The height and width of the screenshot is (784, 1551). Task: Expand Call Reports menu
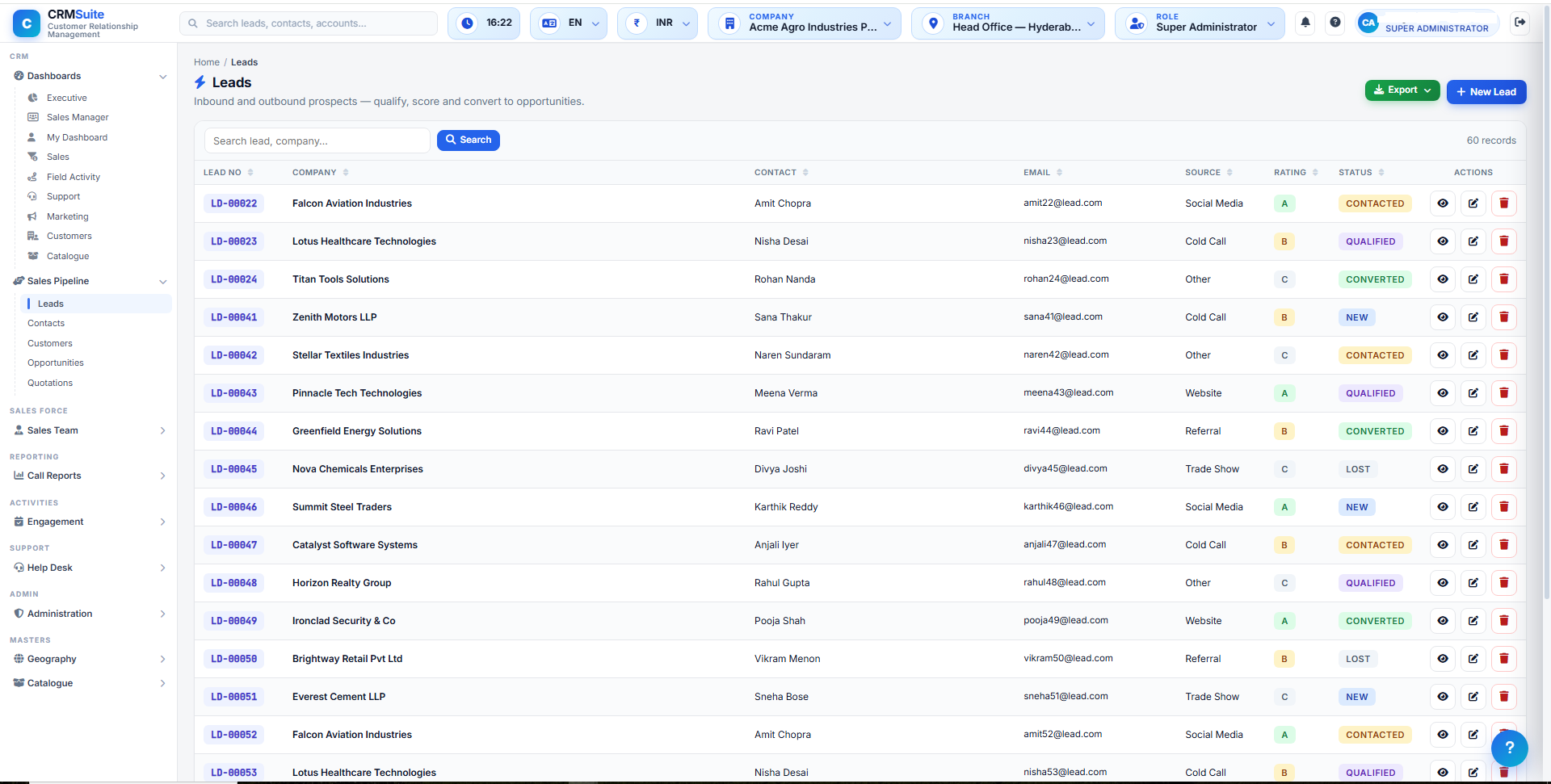(x=90, y=476)
